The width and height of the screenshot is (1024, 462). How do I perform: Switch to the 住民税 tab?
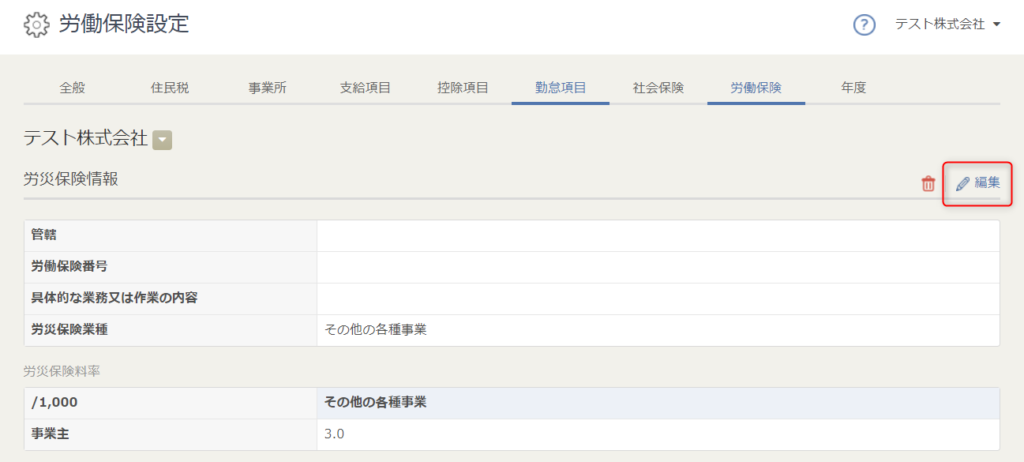[x=170, y=88]
